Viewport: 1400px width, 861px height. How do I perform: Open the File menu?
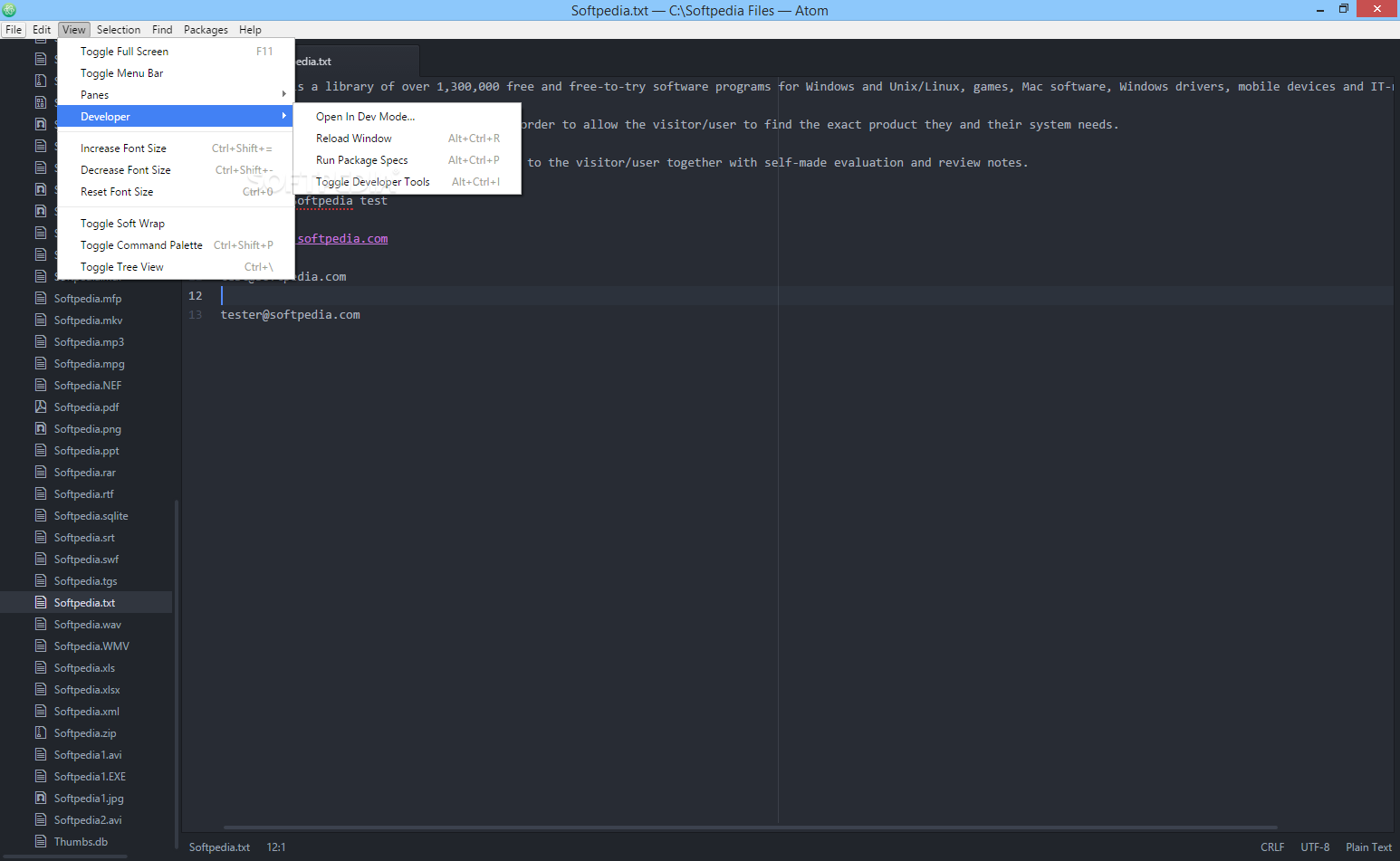14,30
